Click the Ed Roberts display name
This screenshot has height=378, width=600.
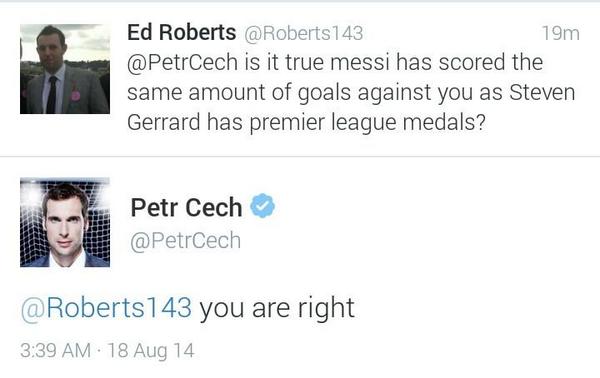coord(181,32)
